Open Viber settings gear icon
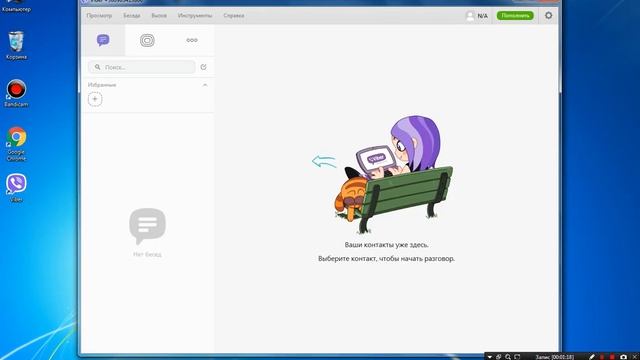640x360 pixels. [x=549, y=16]
